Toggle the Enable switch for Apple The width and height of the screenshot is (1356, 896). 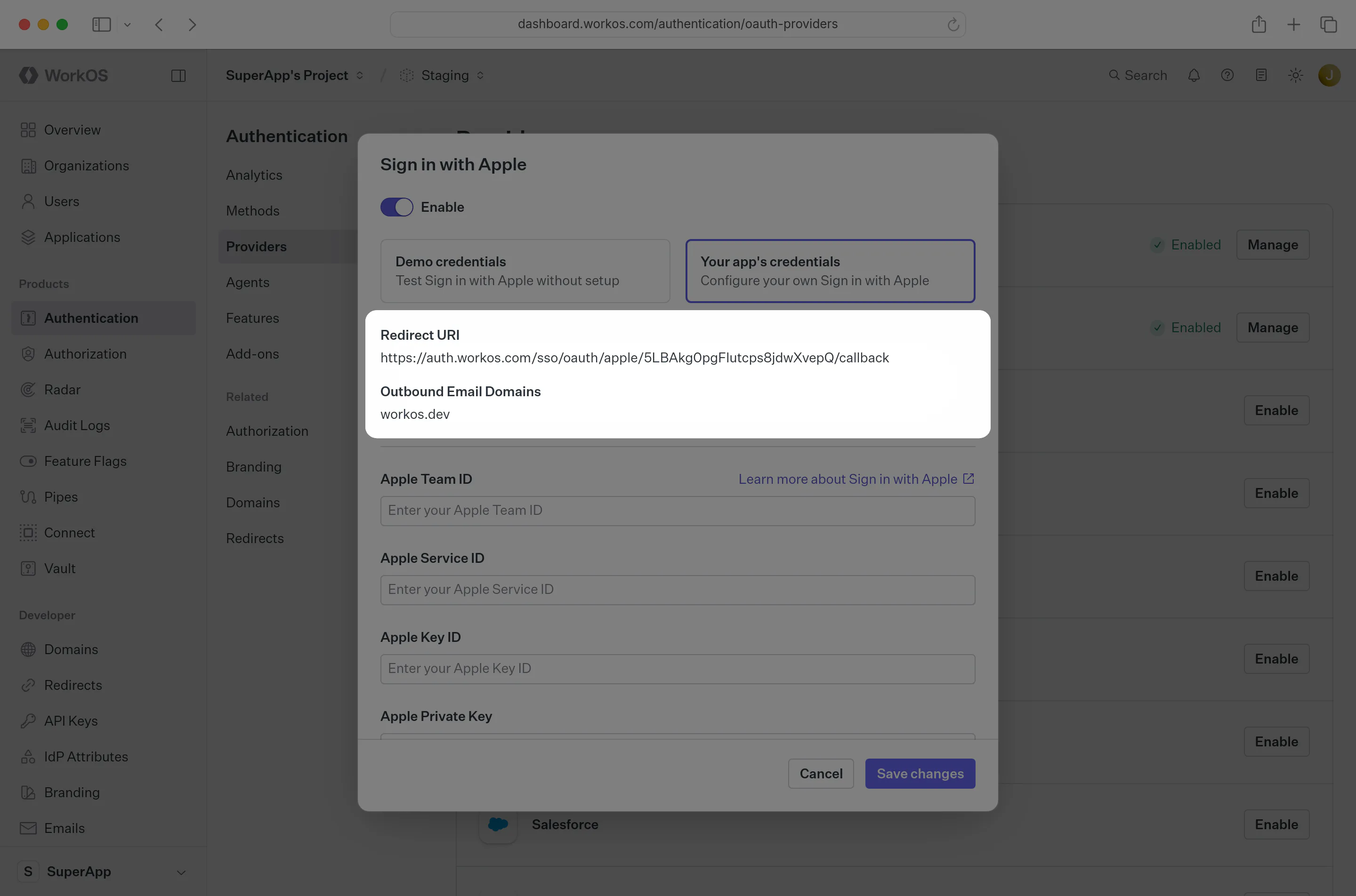click(396, 207)
